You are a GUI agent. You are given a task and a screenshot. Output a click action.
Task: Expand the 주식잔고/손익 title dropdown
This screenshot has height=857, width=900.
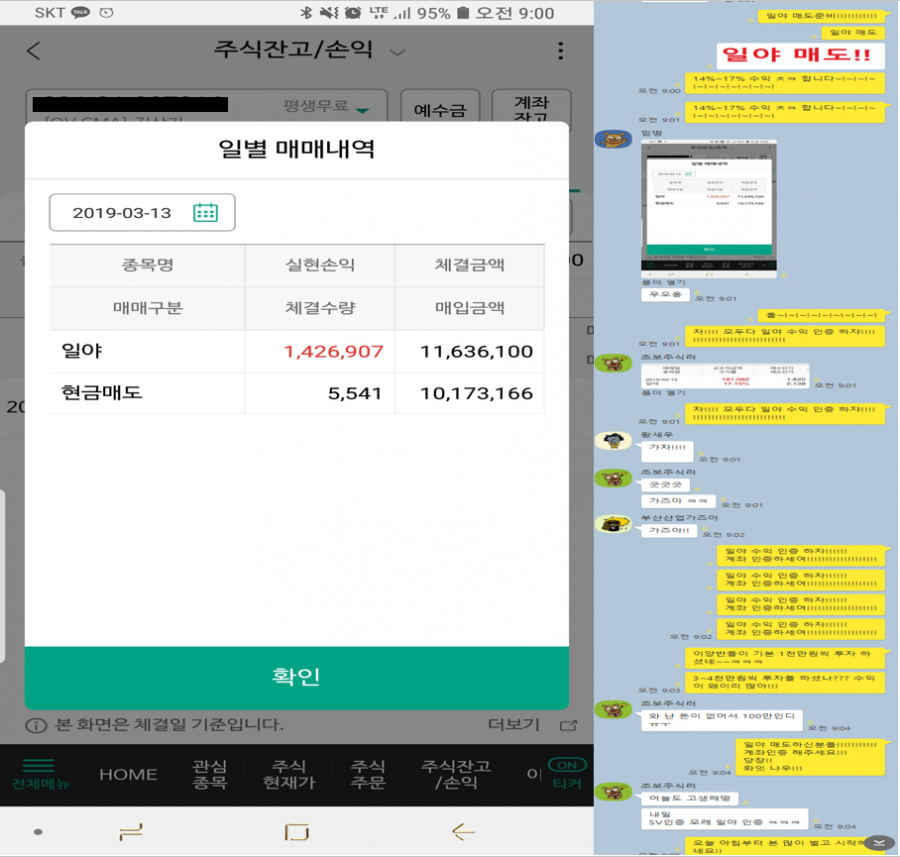[398, 52]
